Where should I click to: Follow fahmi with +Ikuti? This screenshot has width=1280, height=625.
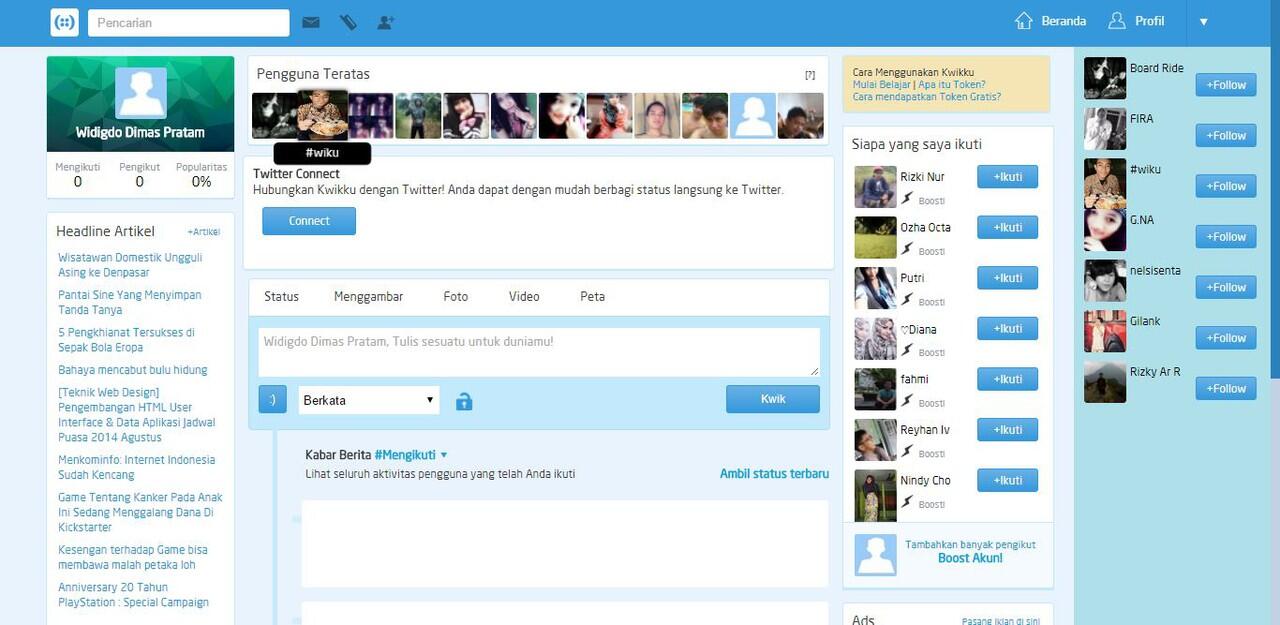pyautogui.click(x=1007, y=379)
